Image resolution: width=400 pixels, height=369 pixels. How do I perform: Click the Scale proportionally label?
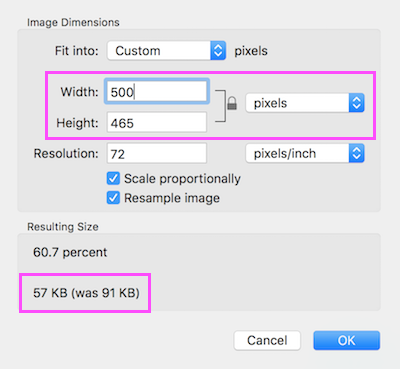coord(182,179)
